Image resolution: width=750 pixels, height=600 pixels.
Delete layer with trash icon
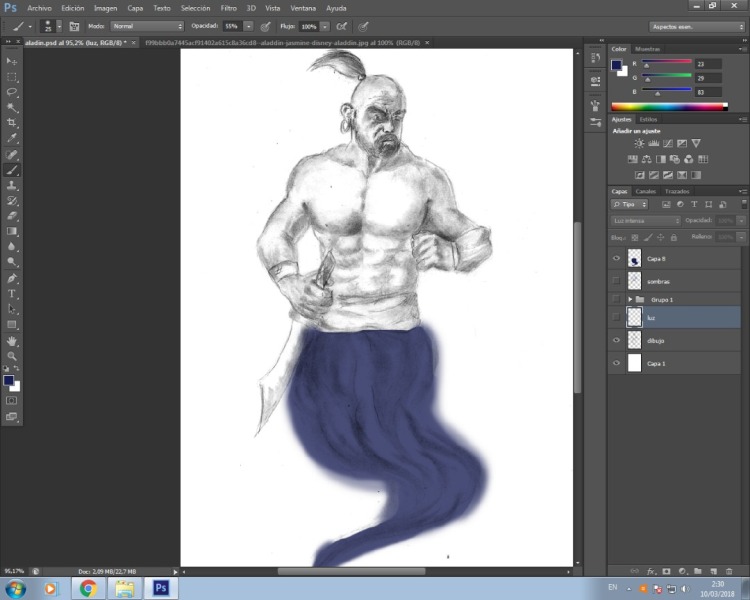pyautogui.click(x=729, y=571)
